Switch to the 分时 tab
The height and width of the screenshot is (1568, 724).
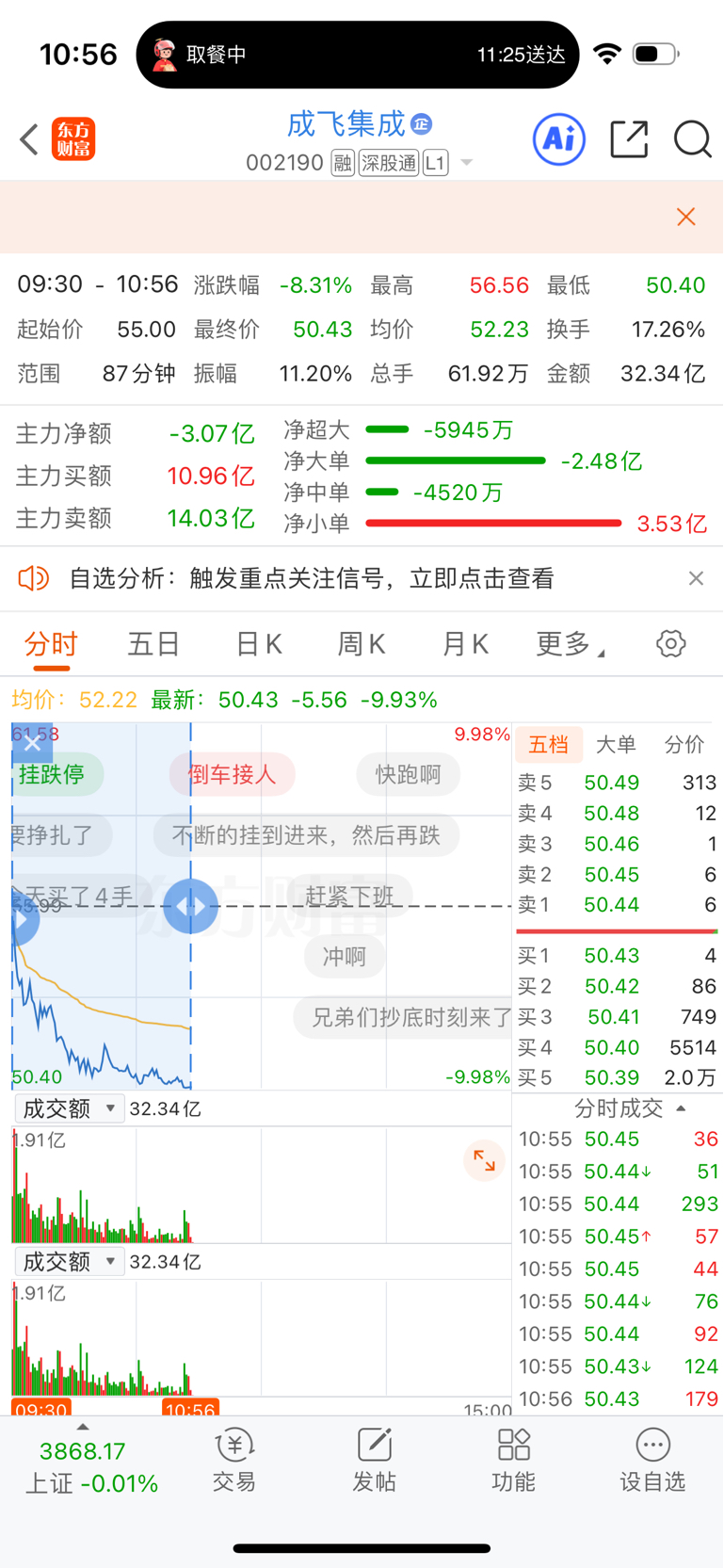point(51,644)
